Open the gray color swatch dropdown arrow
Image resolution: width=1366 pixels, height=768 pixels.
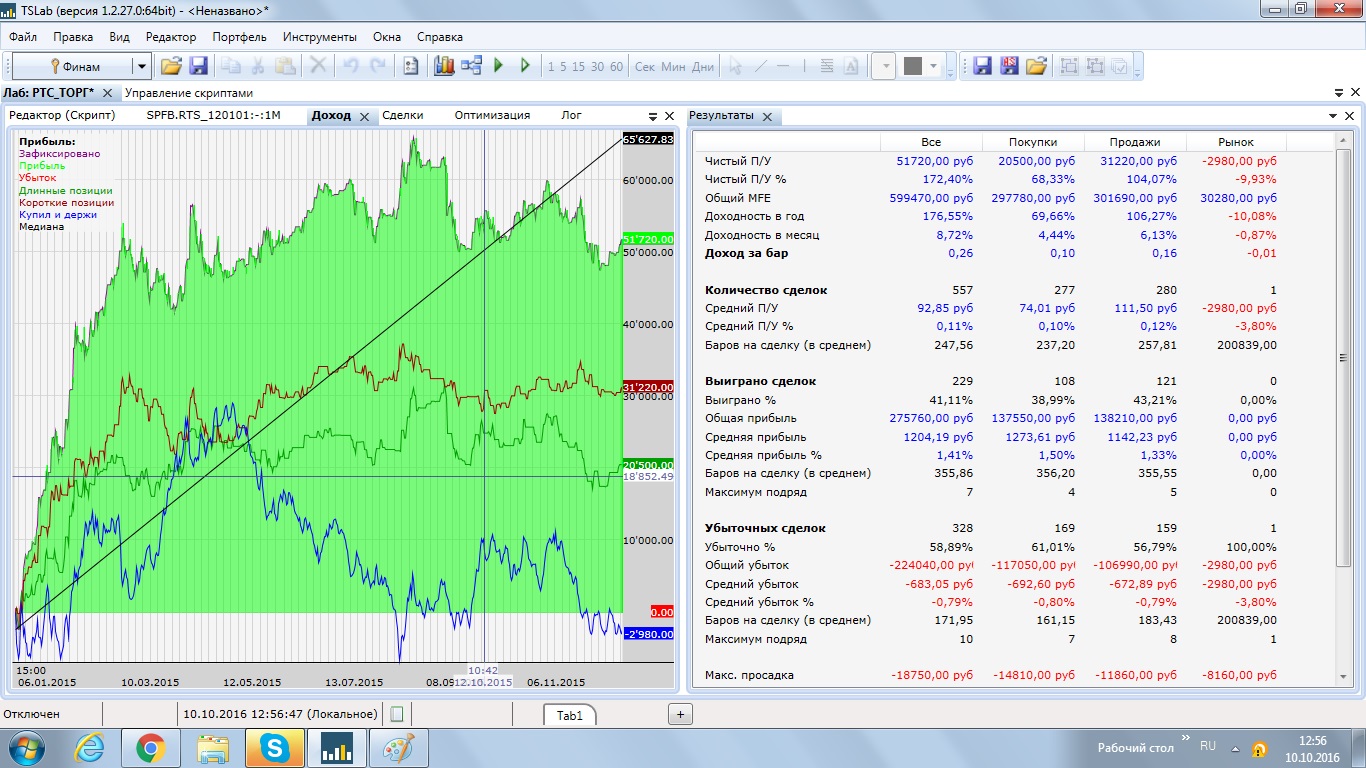click(934, 67)
